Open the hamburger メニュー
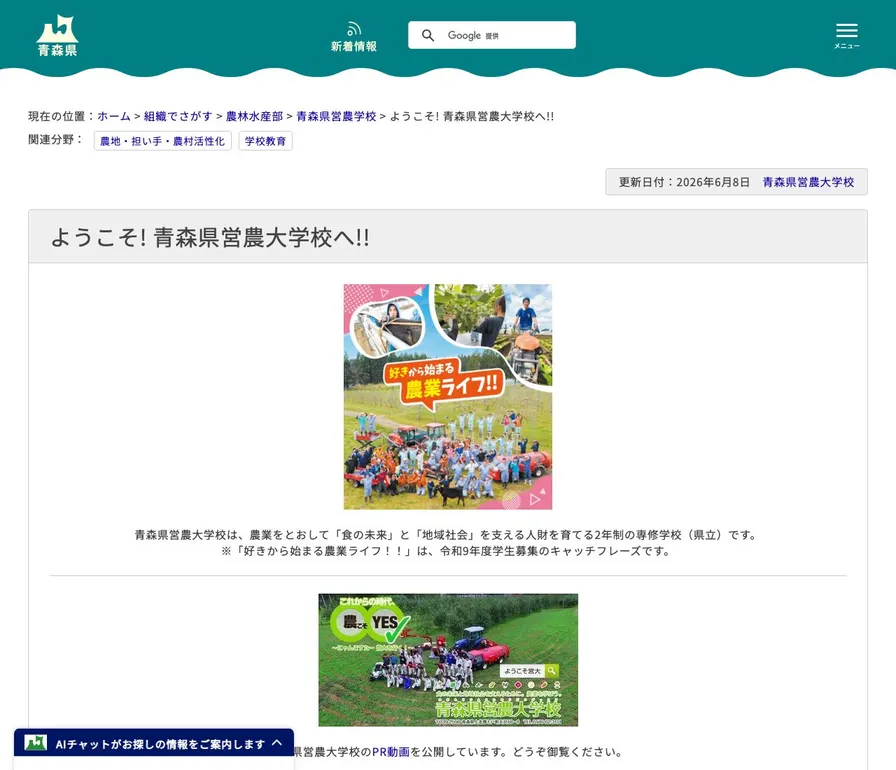The height and width of the screenshot is (770, 896). [846, 36]
